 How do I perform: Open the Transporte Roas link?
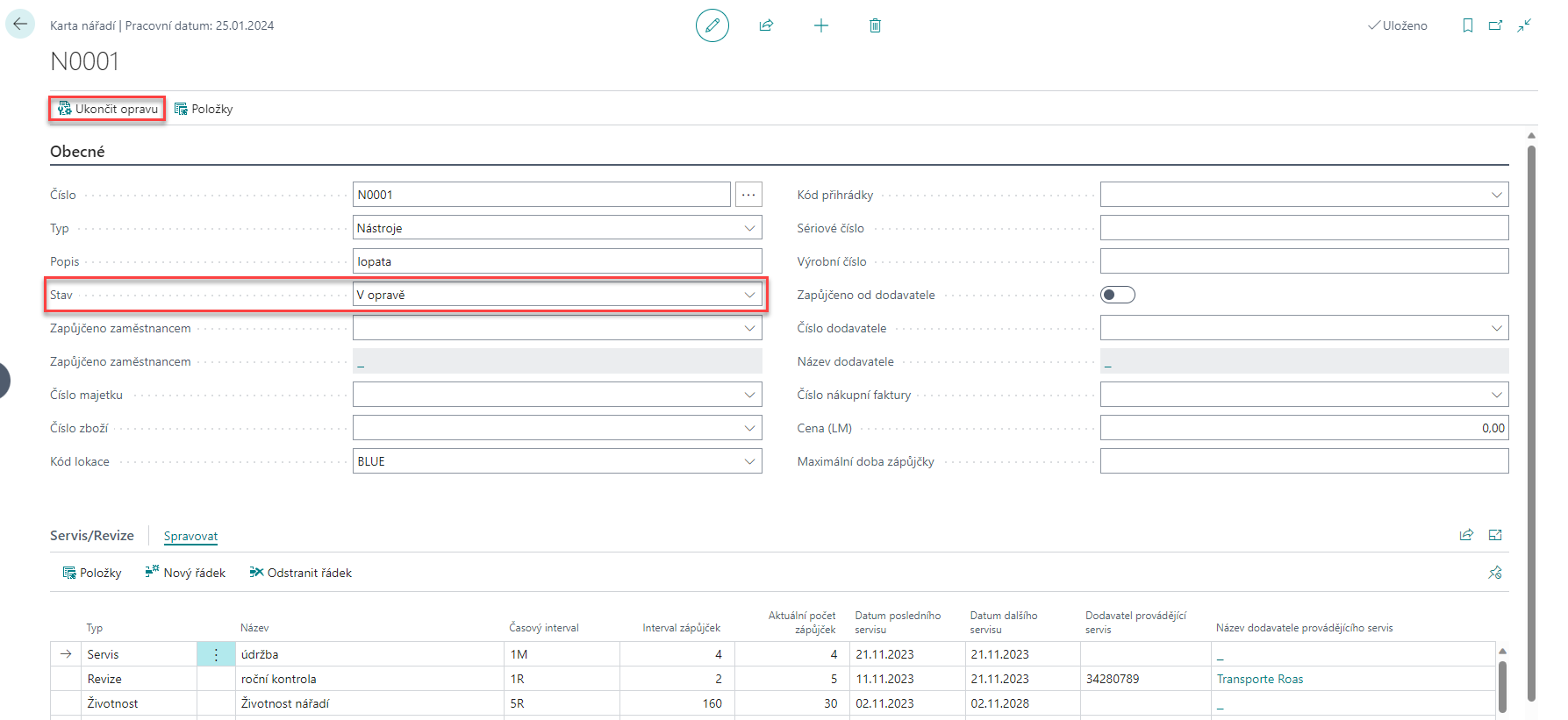[x=1259, y=679]
